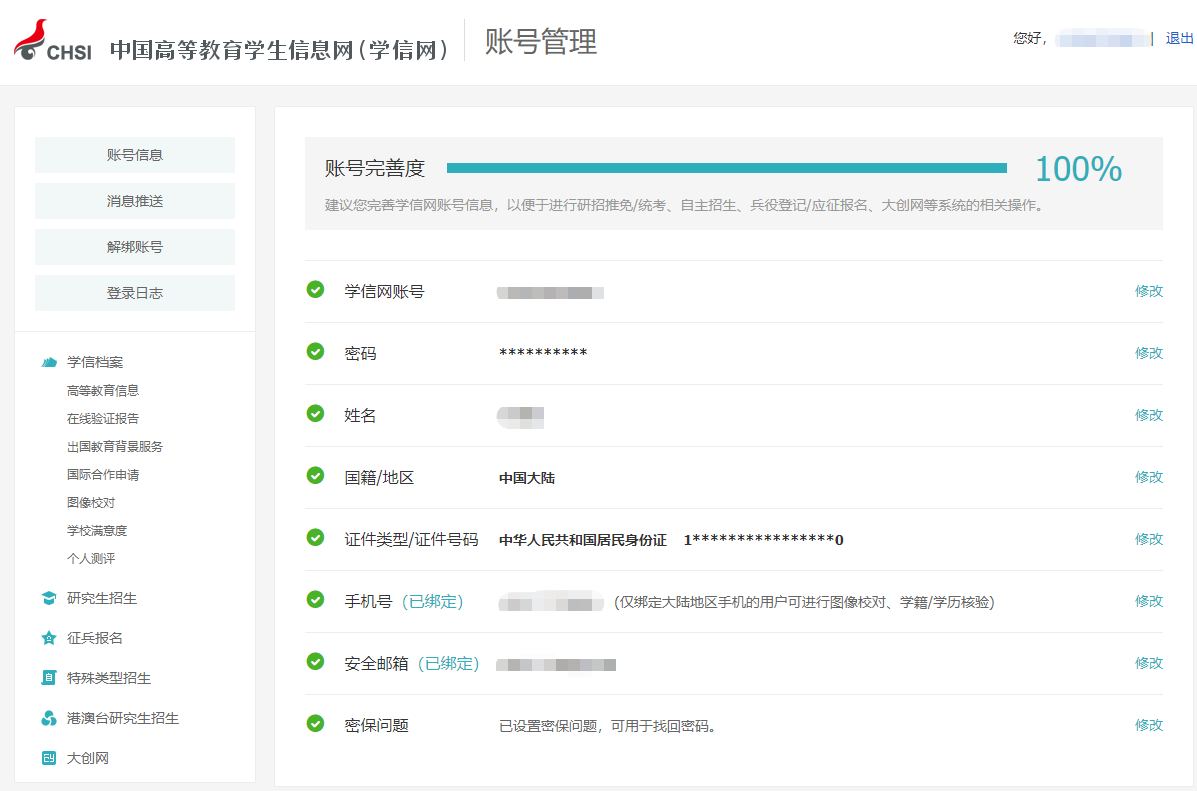
Task: Click 修改 next to 手机号
Action: point(1148,601)
